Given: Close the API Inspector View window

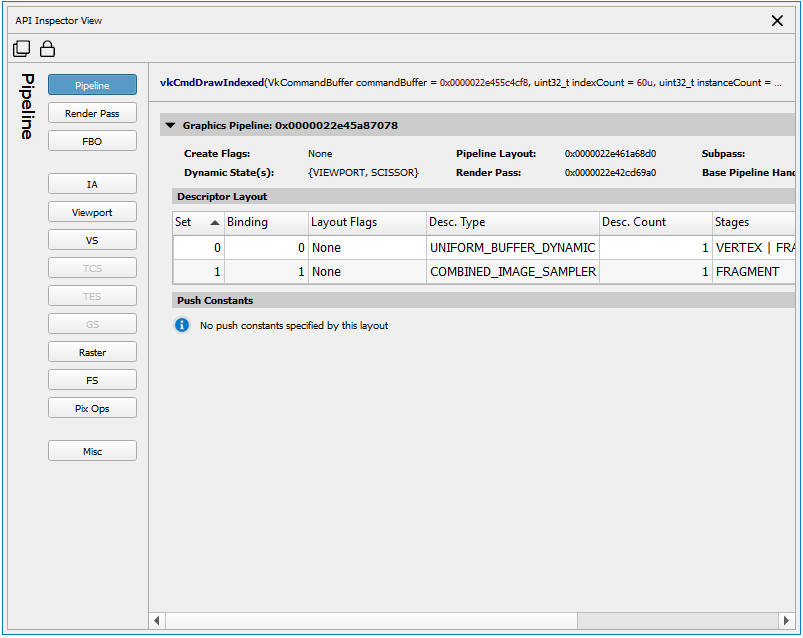Looking at the screenshot, I should (x=778, y=20).
